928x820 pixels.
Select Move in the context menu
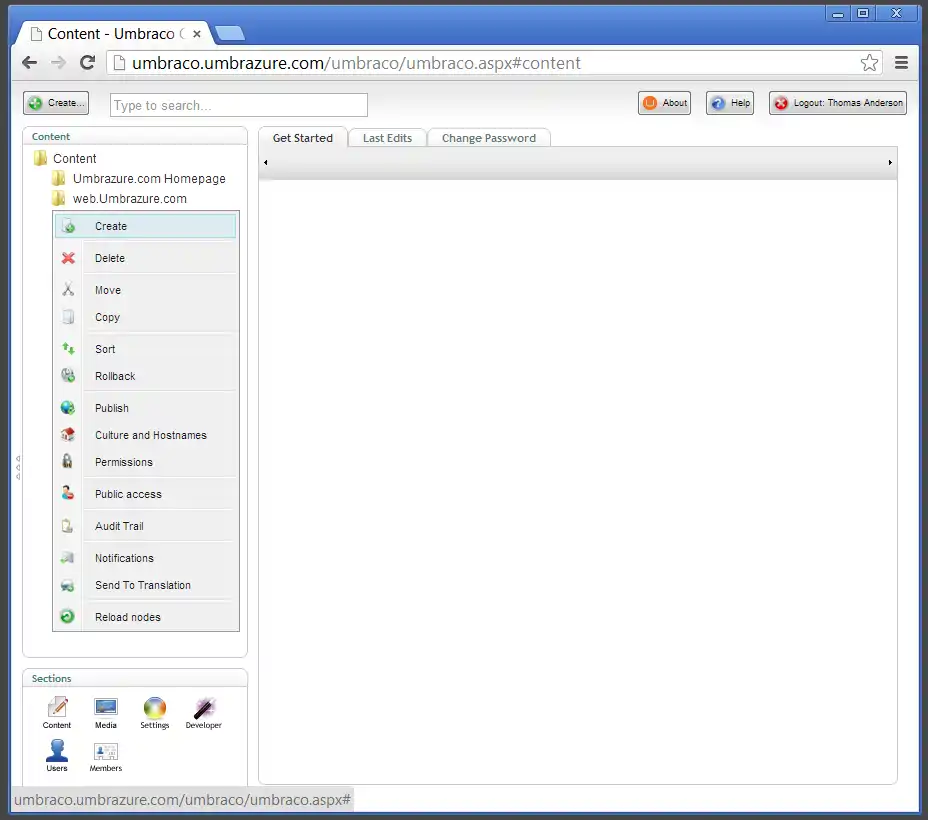tap(145, 290)
